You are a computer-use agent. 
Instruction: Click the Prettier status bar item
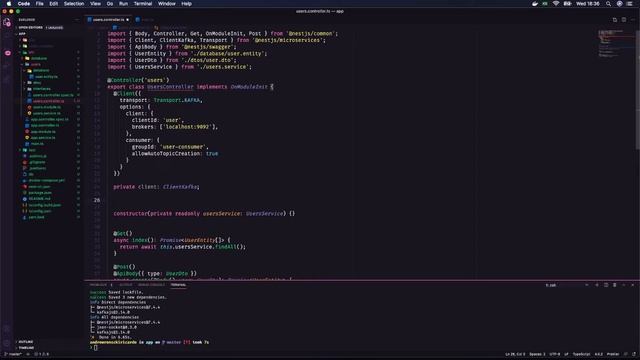click(x=613, y=354)
